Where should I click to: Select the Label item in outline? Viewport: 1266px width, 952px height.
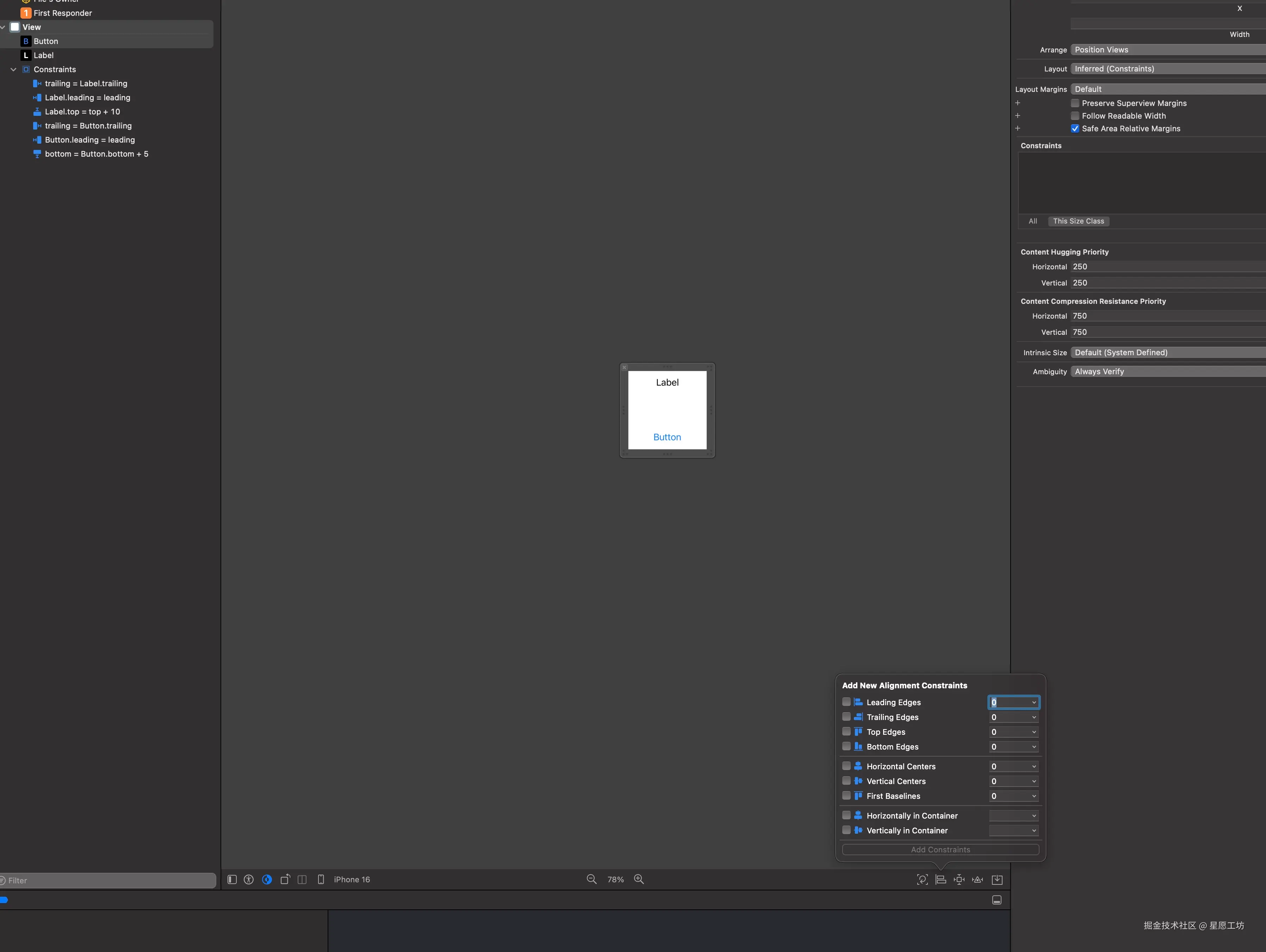click(43, 56)
